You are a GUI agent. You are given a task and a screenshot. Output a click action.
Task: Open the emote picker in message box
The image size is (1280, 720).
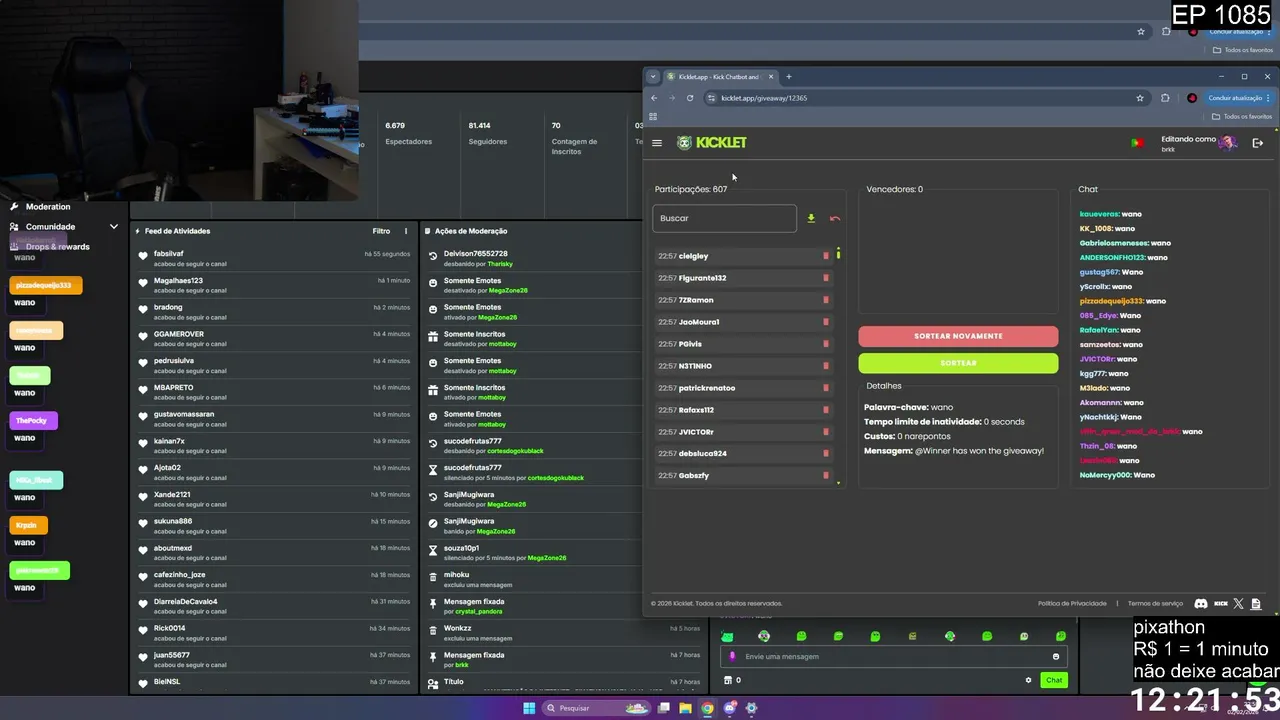[1056, 657]
